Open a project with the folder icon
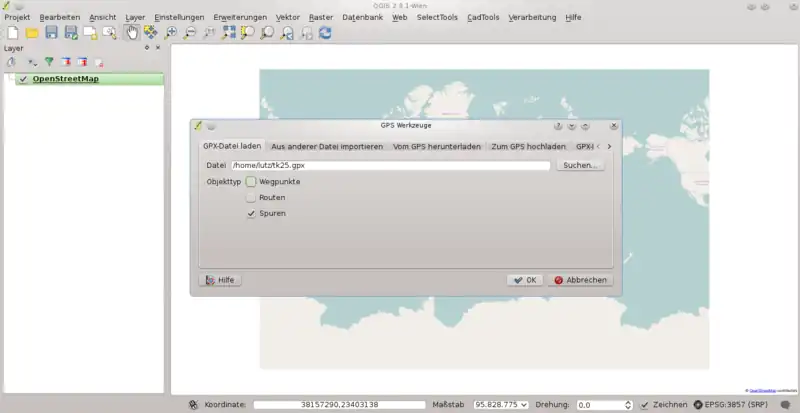Screen dimensions: 800x413 click(x=32, y=33)
